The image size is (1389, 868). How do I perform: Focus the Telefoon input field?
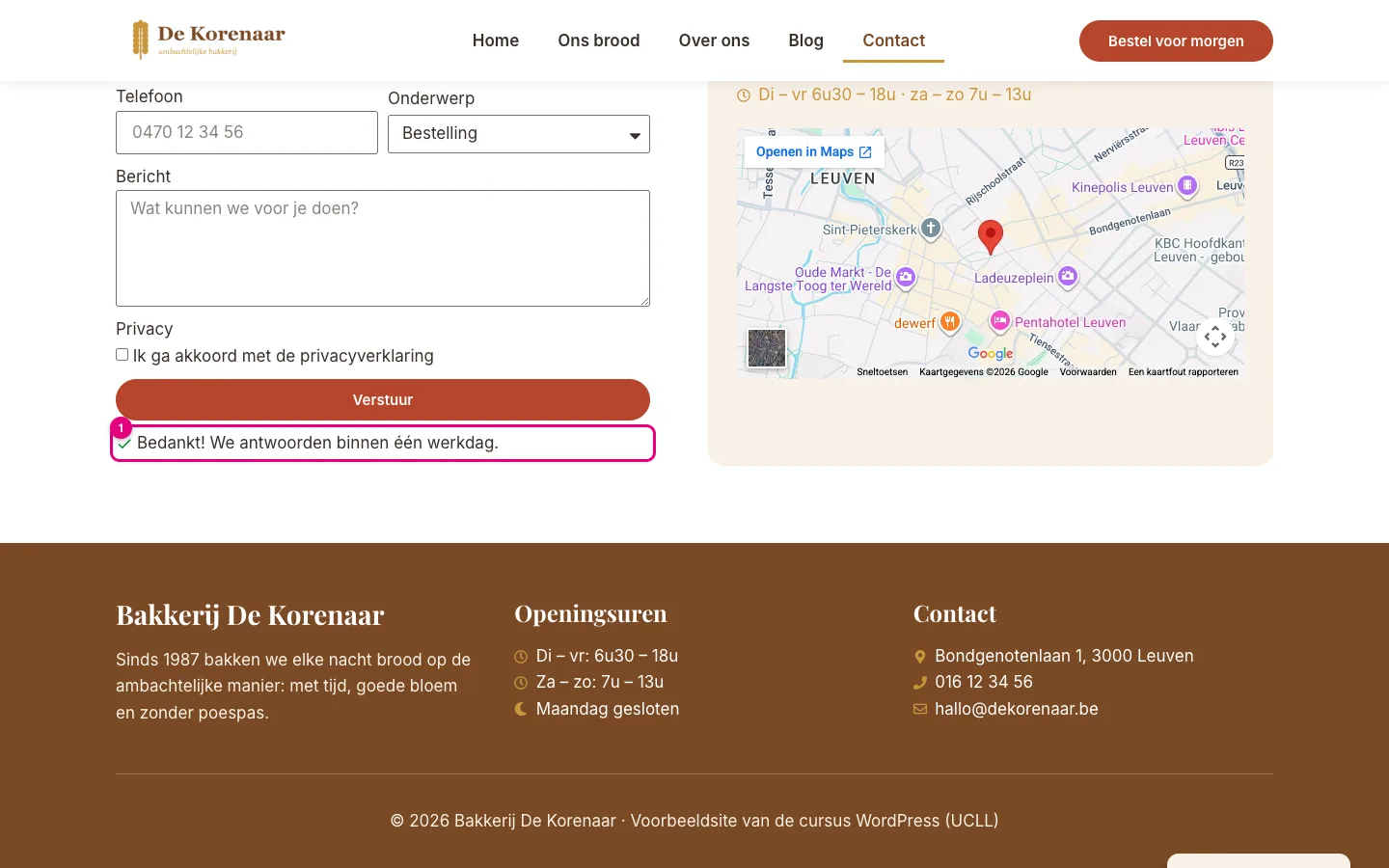tap(247, 132)
